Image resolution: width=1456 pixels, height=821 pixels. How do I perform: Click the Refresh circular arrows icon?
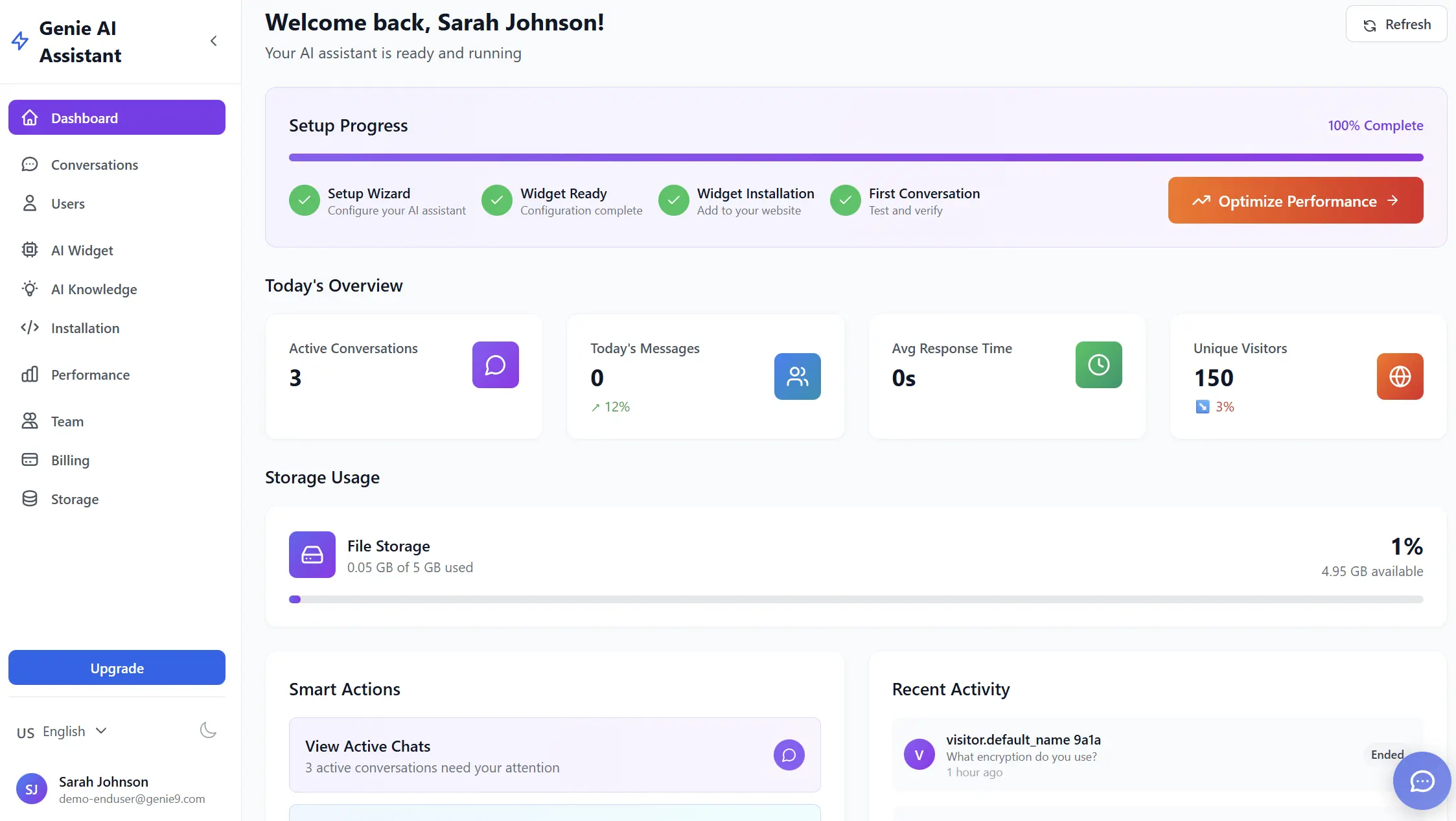pos(1370,25)
